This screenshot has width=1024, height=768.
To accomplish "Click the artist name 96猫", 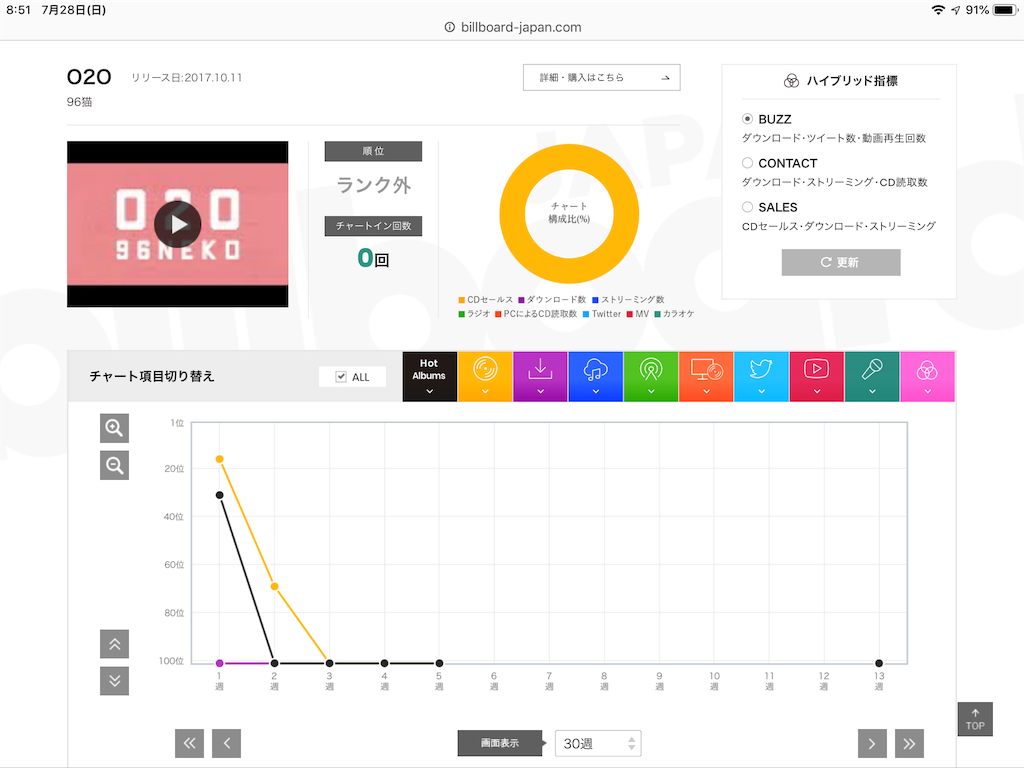I will (79, 102).
